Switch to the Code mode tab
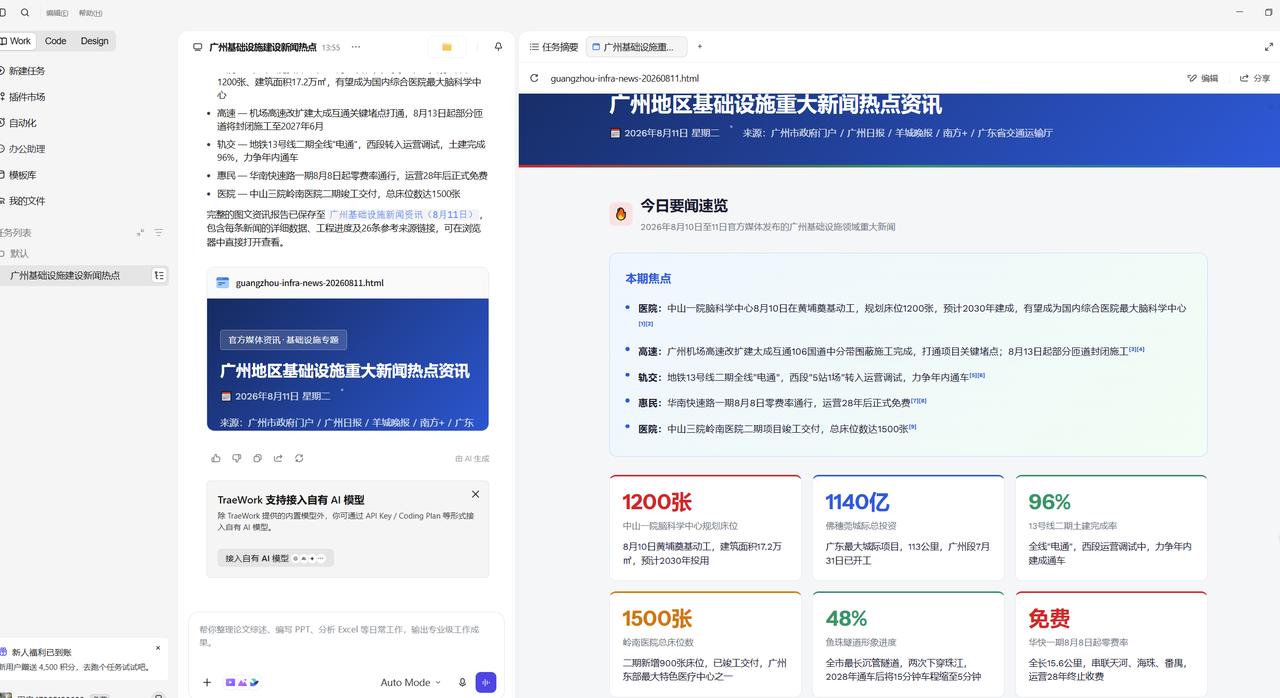The height and width of the screenshot is (698, 1280). pos(56,41)
